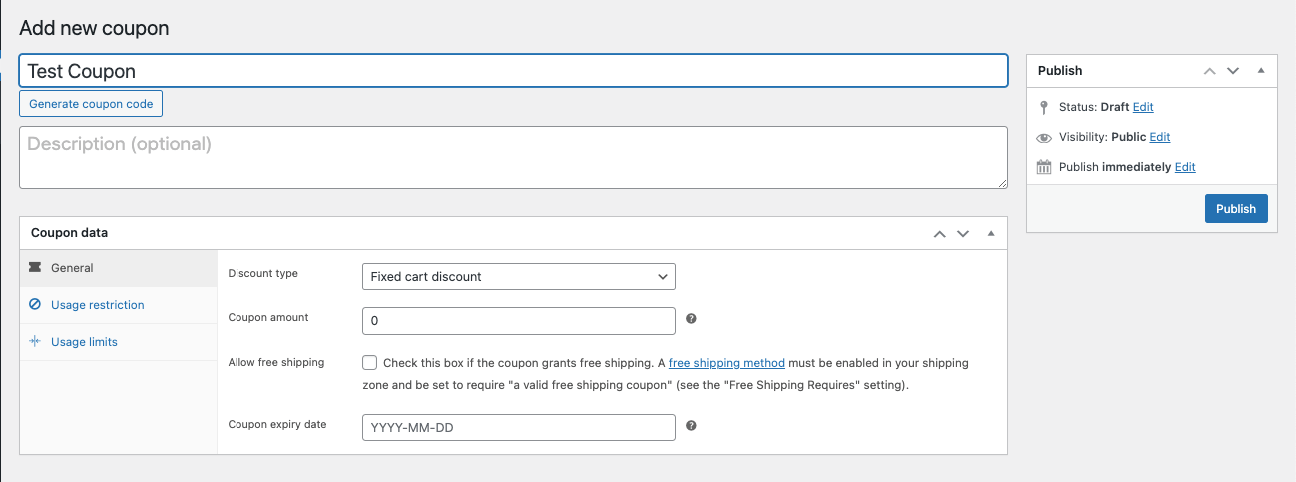Collapse the Publish panel toggle
The width and height of the screenshot is (1296, 482).
click(x=1261, y=71)
